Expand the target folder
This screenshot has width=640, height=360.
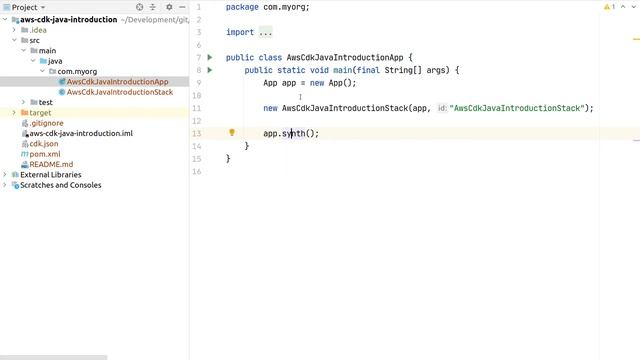[x=14, y=112]
